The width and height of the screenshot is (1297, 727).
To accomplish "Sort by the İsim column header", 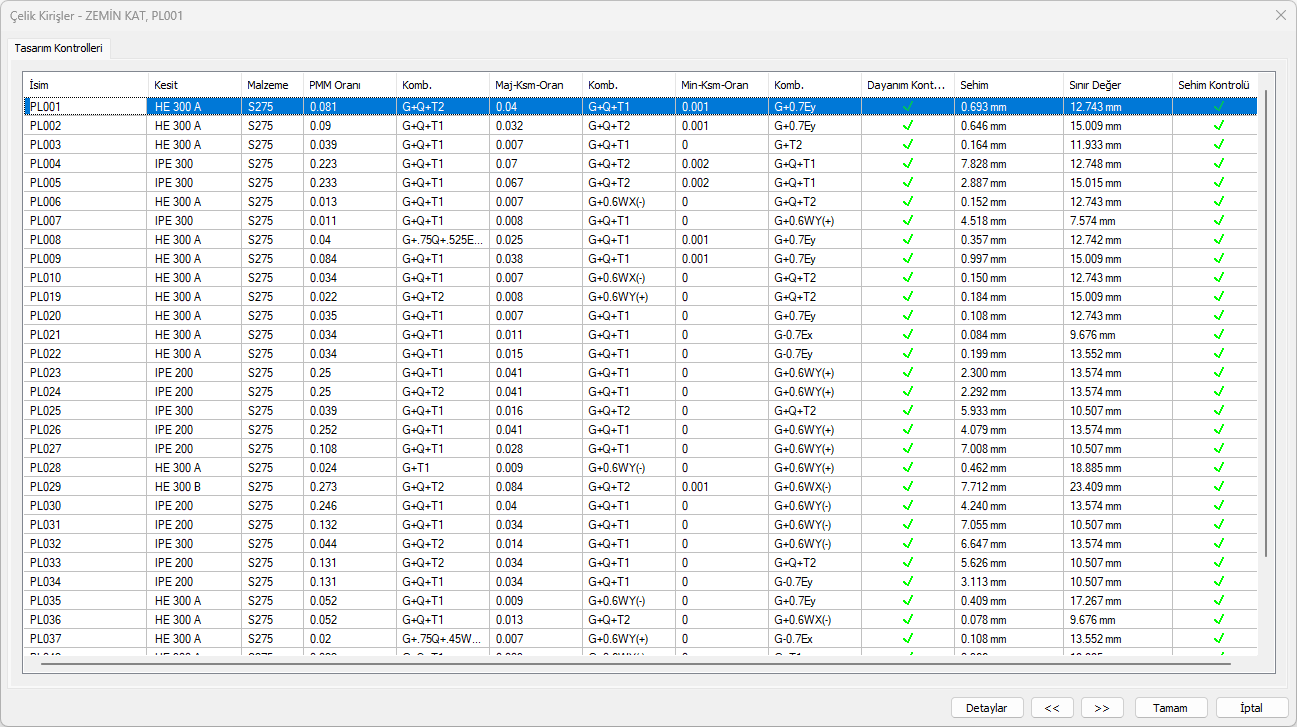I will point(86,85).
